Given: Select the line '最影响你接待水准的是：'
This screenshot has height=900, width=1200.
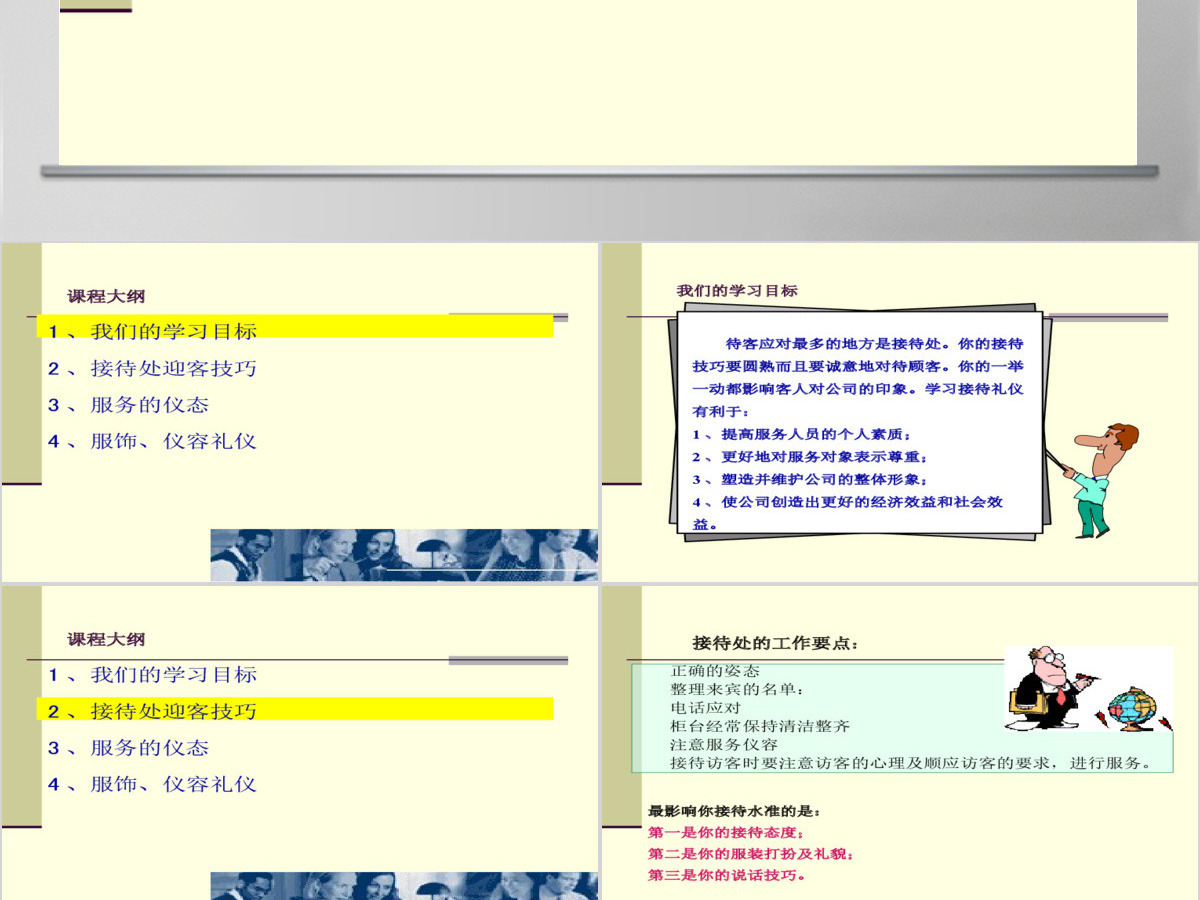Looking at the screenshot, I should [735, 812].
